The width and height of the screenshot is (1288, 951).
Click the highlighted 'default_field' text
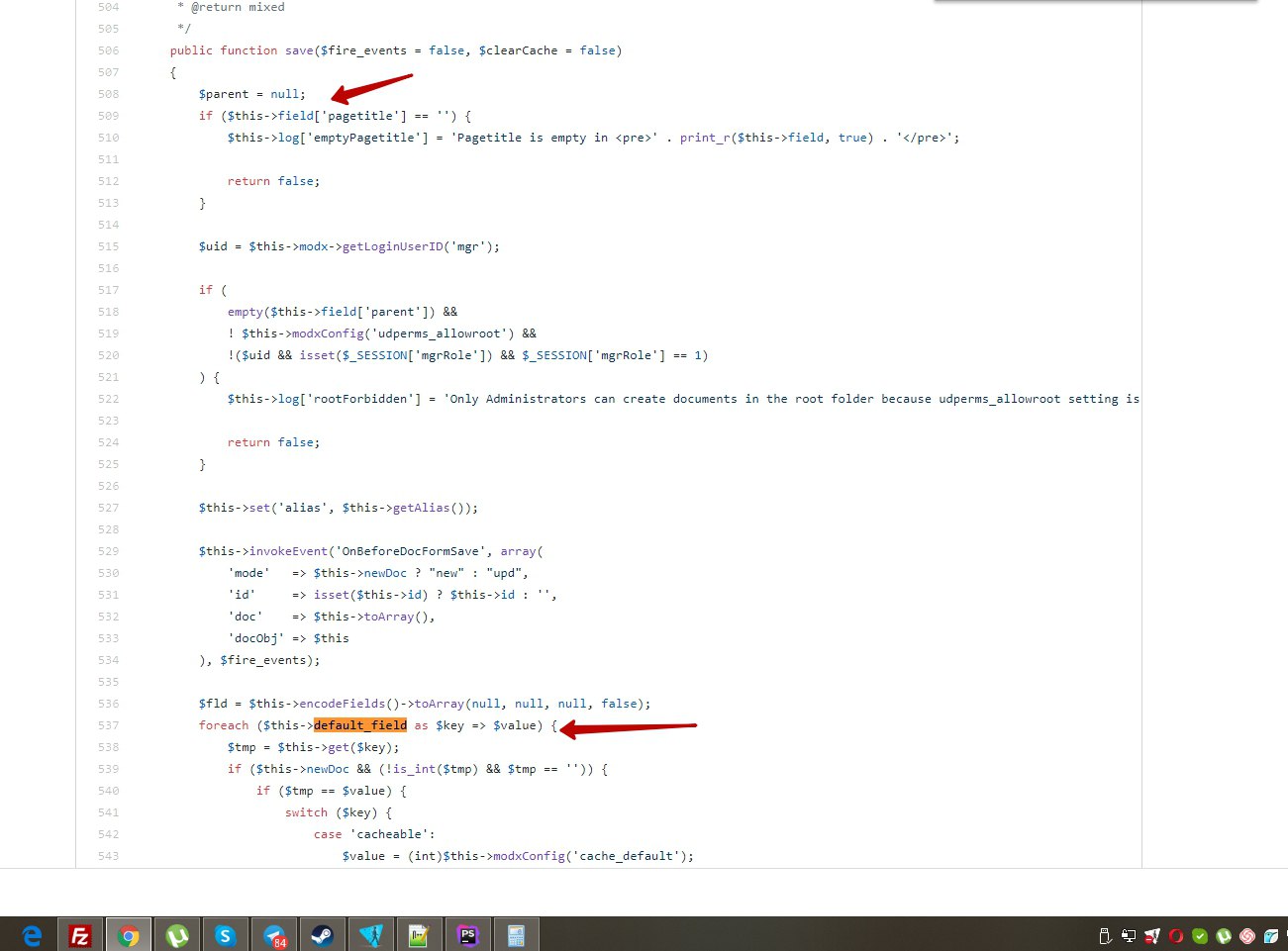coord(360,725)
